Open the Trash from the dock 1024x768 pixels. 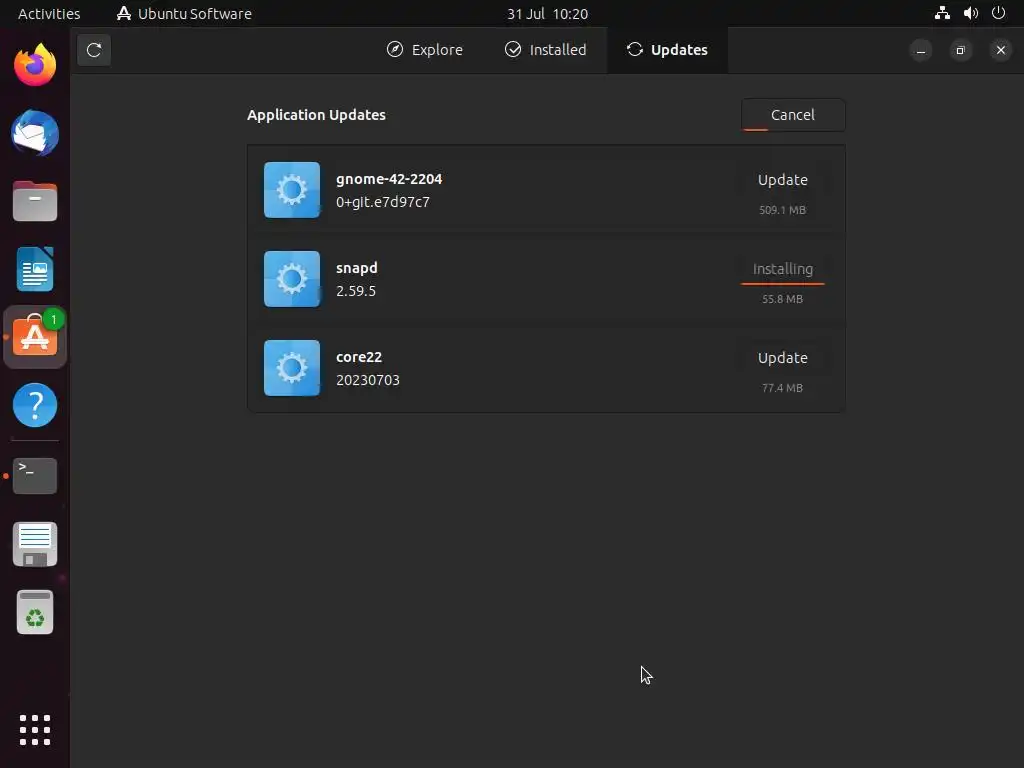point(35,612)
